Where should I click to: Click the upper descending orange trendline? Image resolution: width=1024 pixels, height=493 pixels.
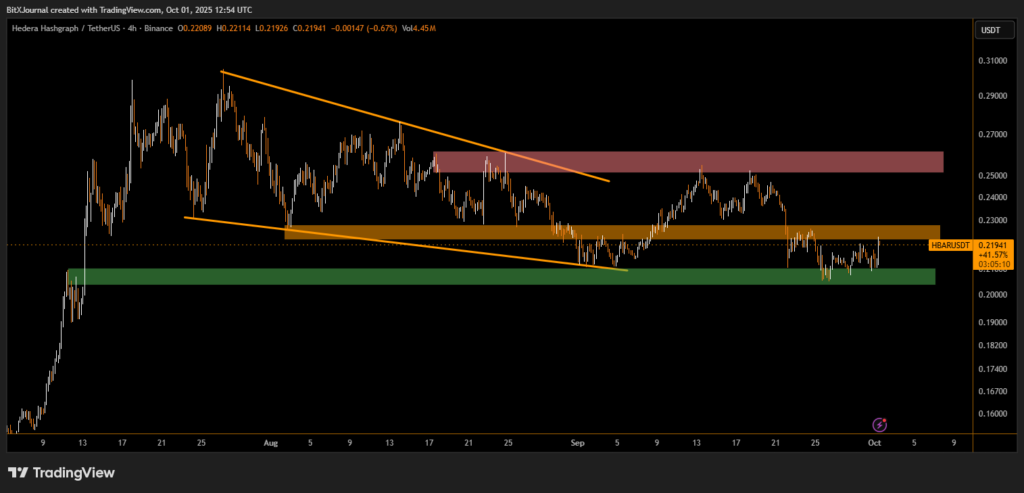(415, 126)
